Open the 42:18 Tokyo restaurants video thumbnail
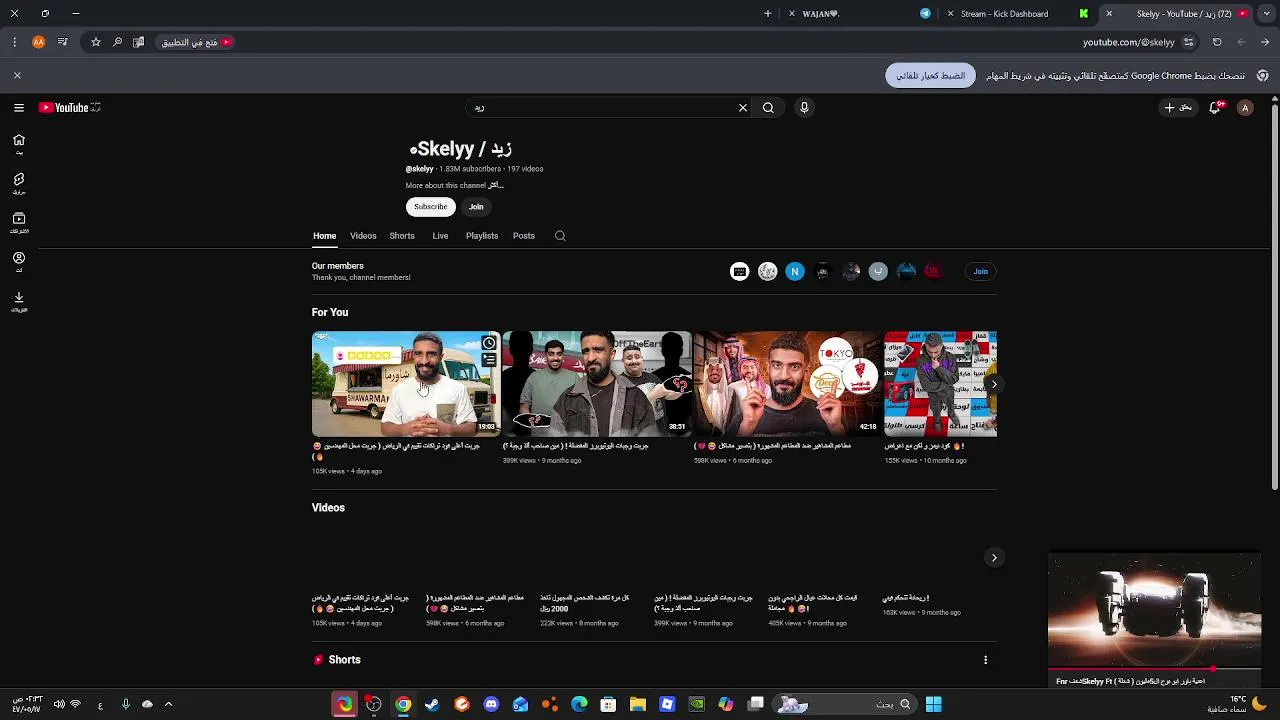 point(787,384)
